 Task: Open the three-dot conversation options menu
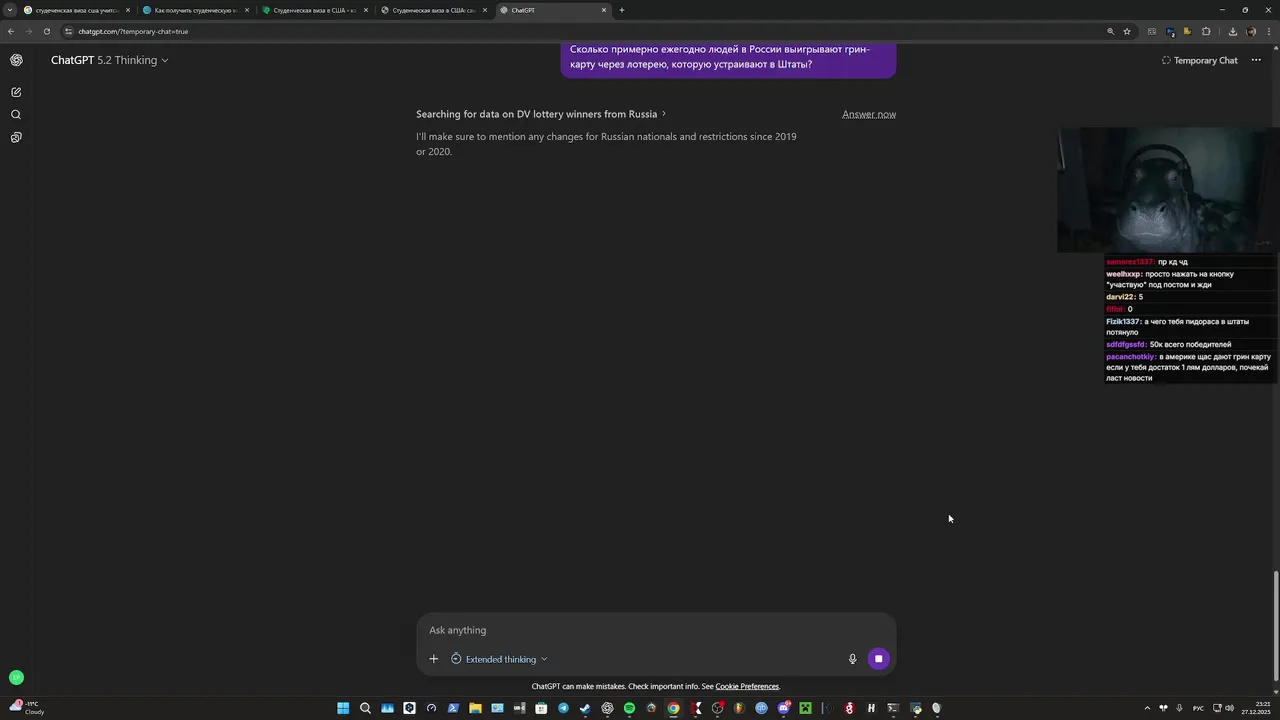(1256, 60)
